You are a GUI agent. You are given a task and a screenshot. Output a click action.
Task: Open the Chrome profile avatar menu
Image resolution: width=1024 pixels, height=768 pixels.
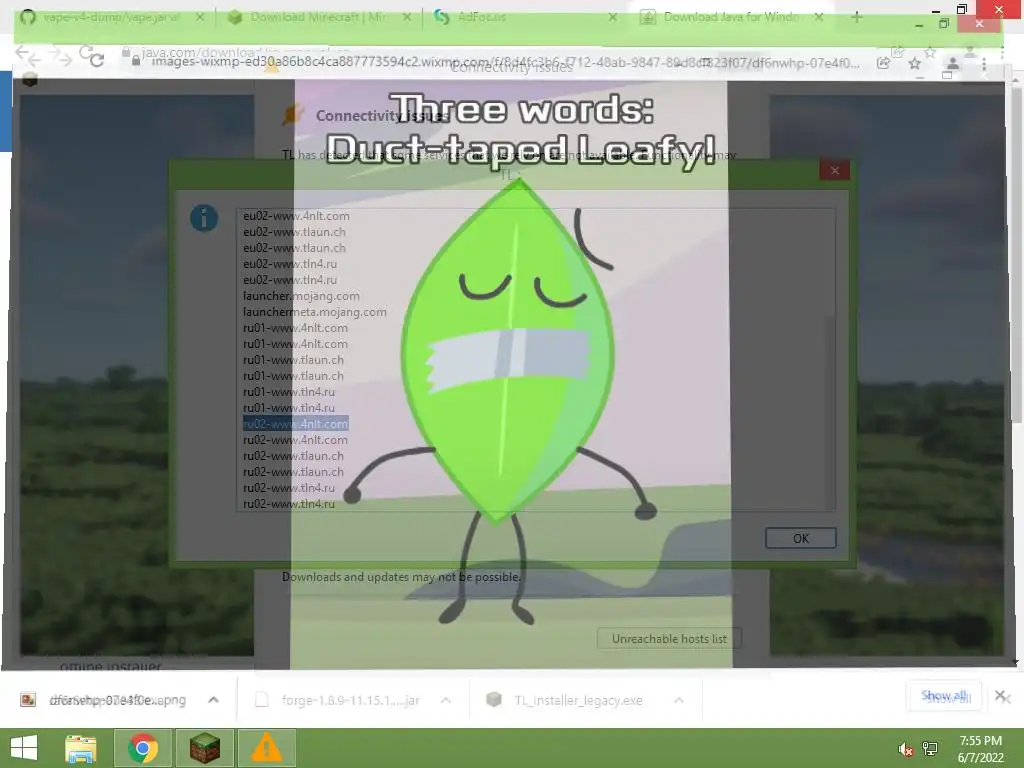point(953,63)
